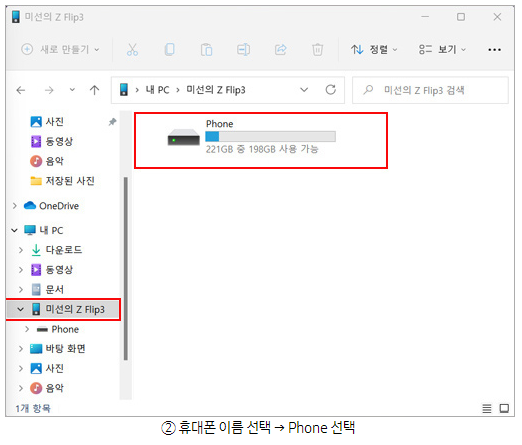Click the phone icon in address bar

(x=124, y=90)
